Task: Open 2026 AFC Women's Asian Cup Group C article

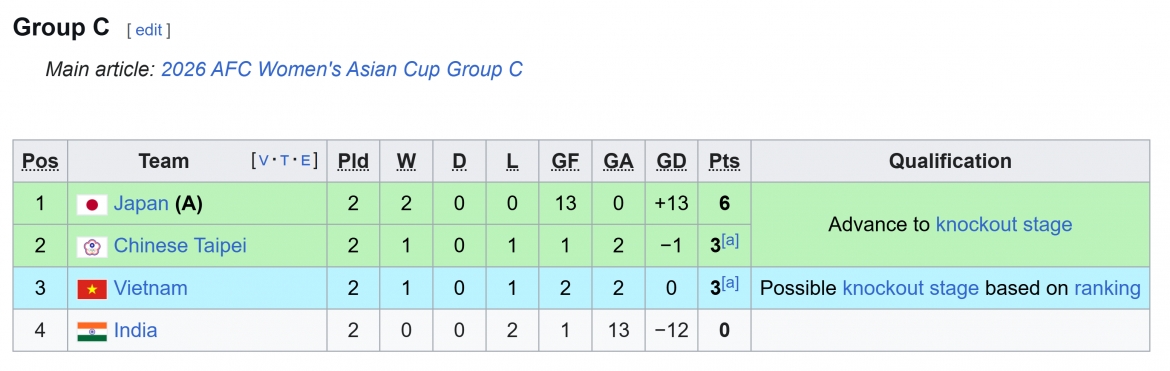Action: pos(342,69)
